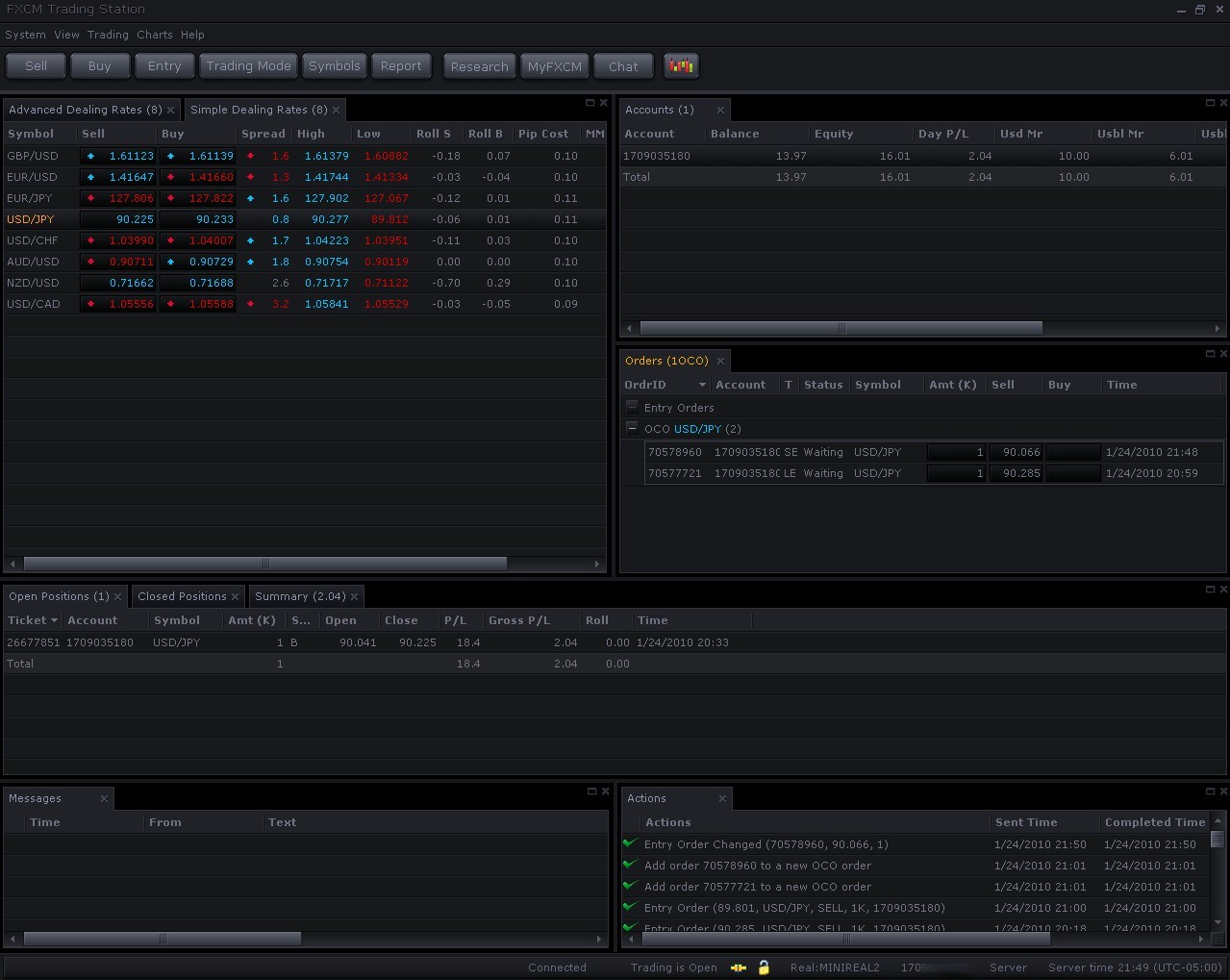Switch to Simple Dealing Rates tab
The image size is (1230, 980).
[x=259, y=110]
